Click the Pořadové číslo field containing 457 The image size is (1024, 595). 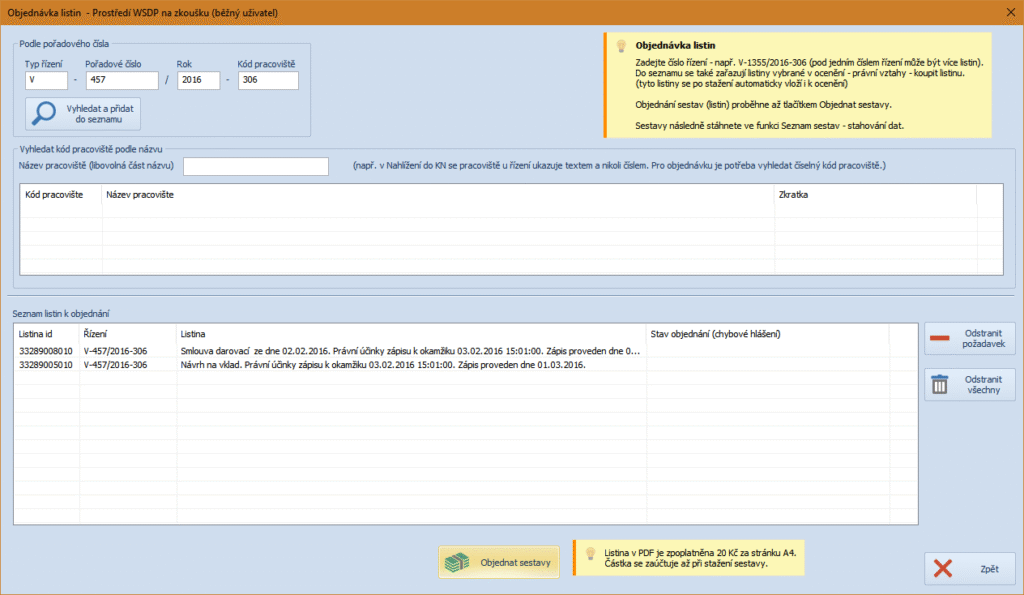point(122,80)
